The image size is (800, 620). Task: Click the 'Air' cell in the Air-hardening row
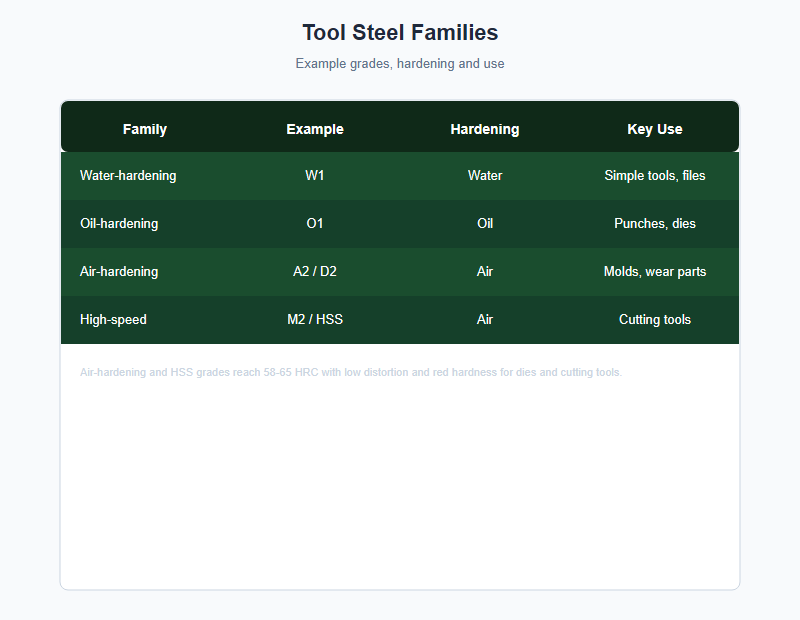pyautogui.click(x=485, y=271)
